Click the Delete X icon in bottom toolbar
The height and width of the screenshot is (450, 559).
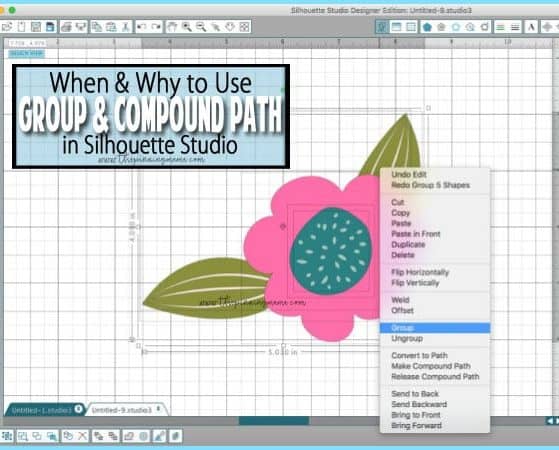pyautogui.click(x=82, y=436)
